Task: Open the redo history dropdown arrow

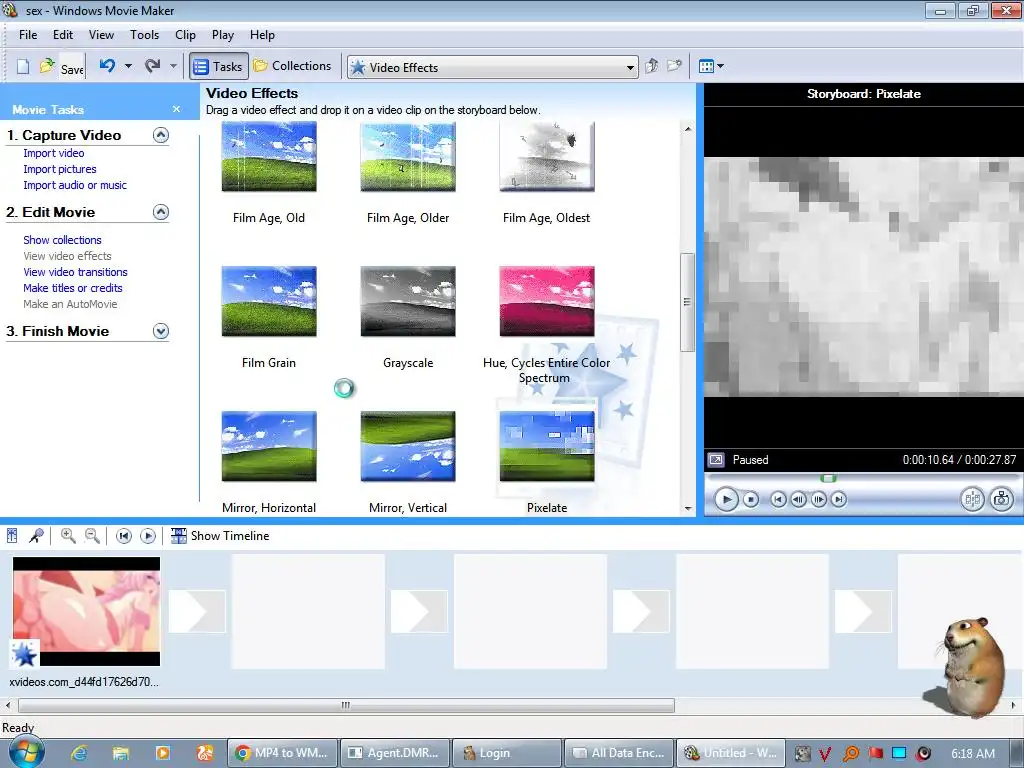Action: coord(173,66)
